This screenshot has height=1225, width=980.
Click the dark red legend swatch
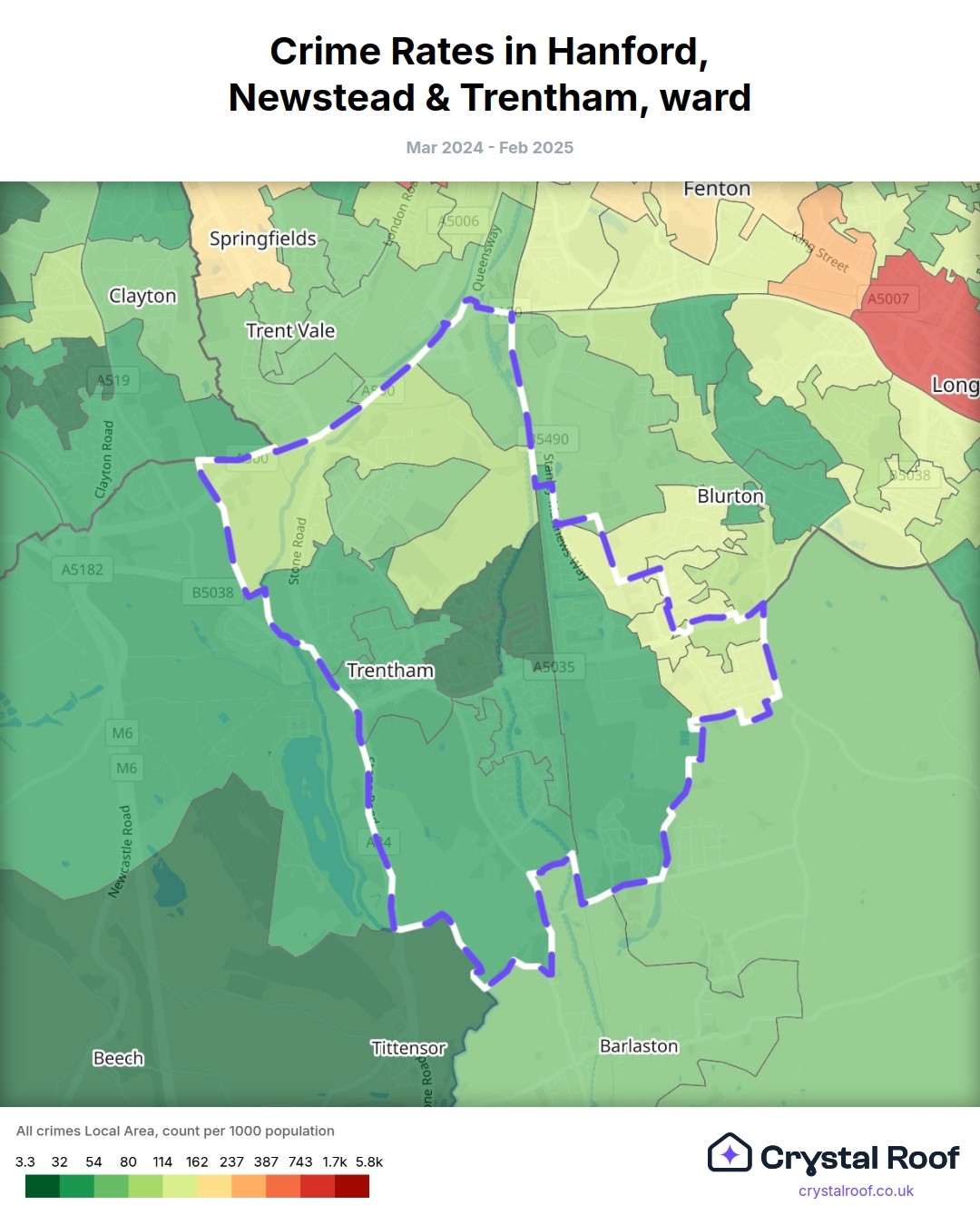point(352,1186)
